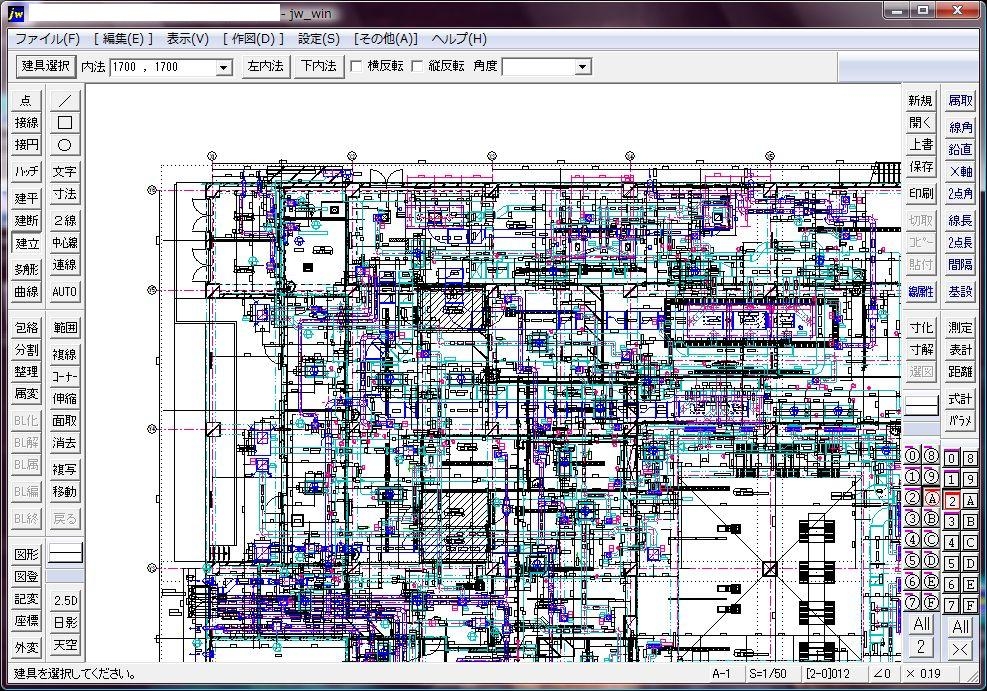The width and height of the screenshot is (987, 691).
Task: Pick the 移動 move tool
Action: [x=65, y=492]
